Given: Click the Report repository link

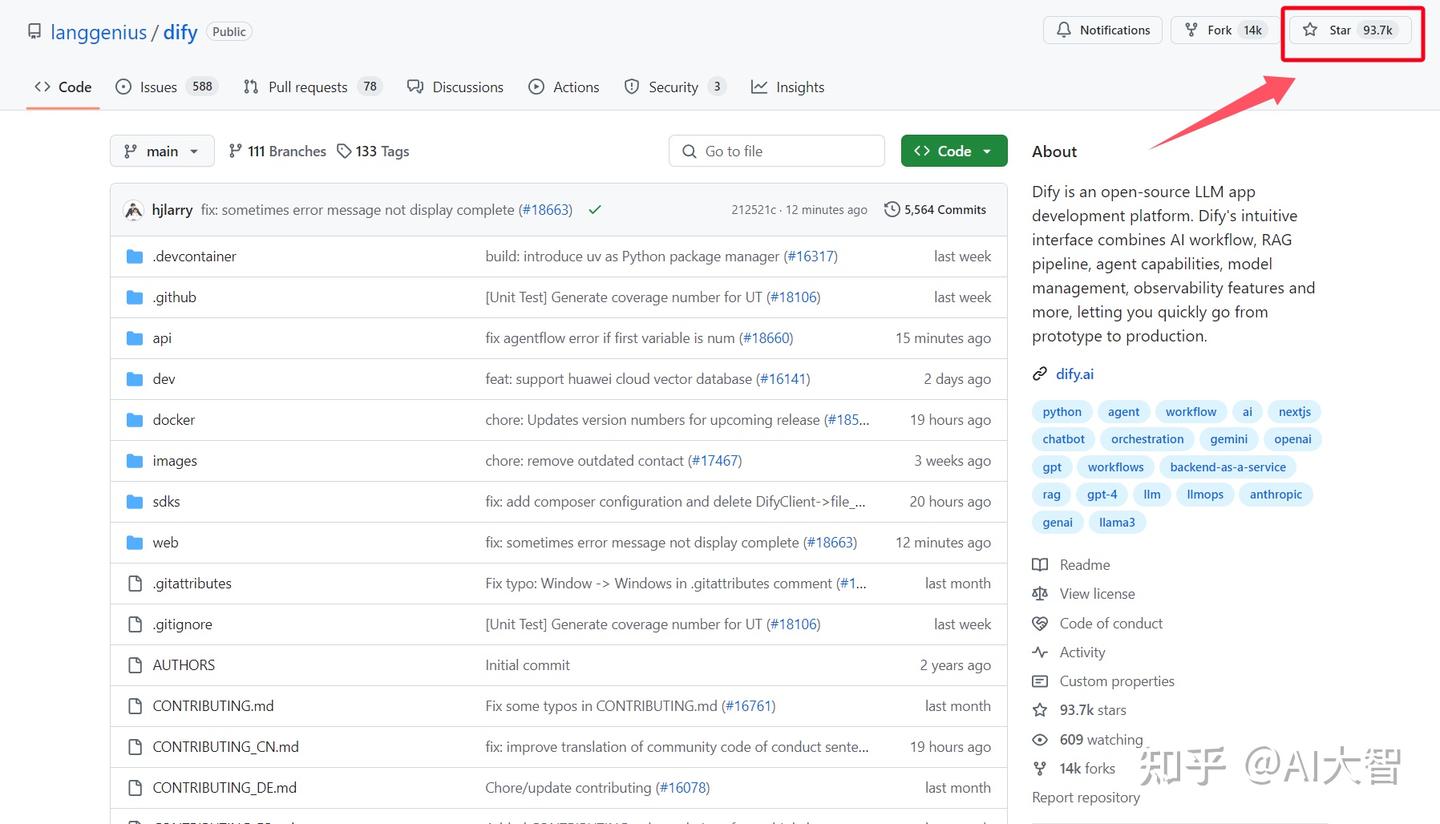Looking at the screenshot, I should pyautogui.click(x=1085, y=798).
